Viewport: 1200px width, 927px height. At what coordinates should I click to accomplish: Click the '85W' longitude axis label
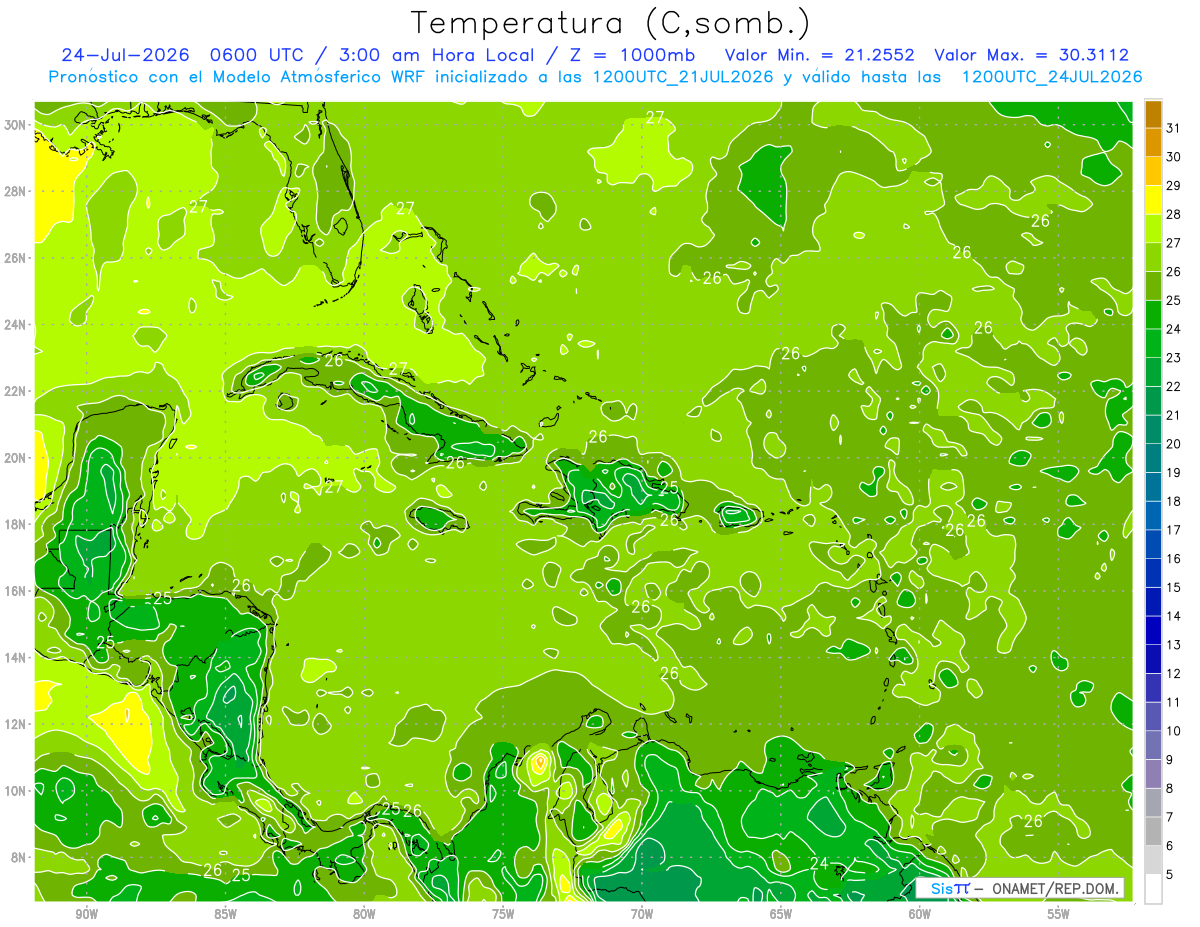[225, 914]
